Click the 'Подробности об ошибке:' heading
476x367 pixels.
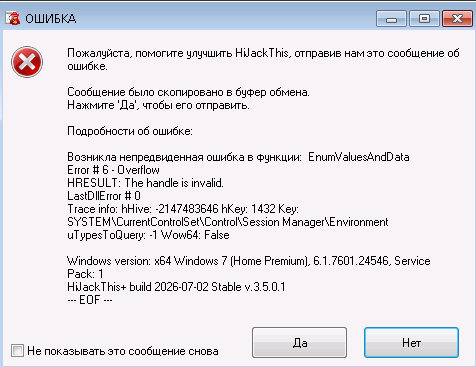tap(130, 131)
